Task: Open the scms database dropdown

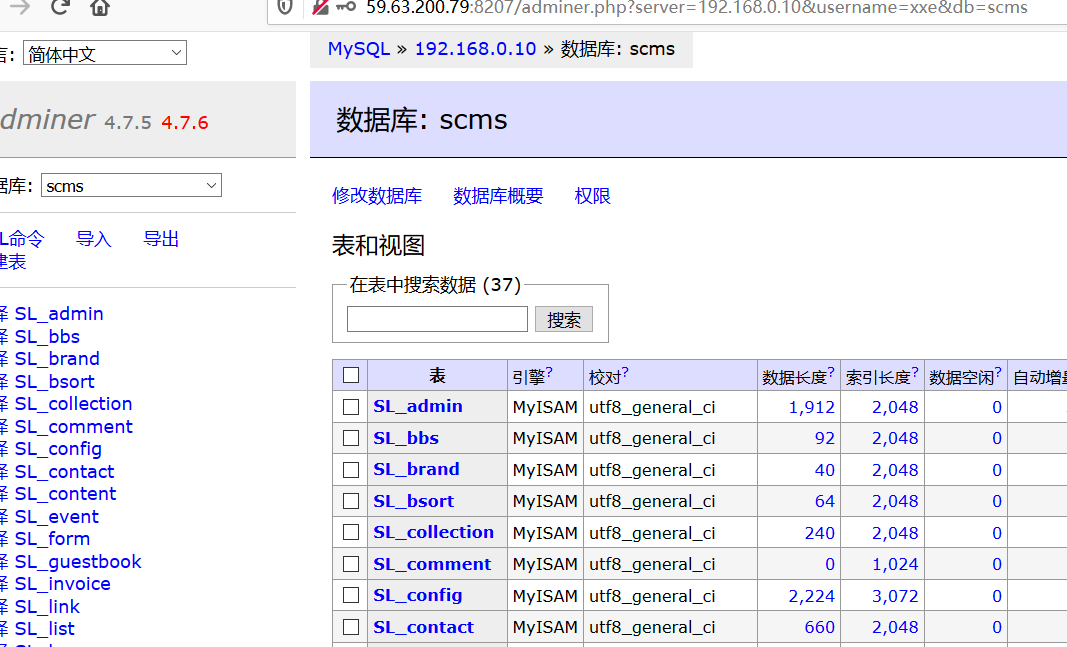Action: (131, 186)
